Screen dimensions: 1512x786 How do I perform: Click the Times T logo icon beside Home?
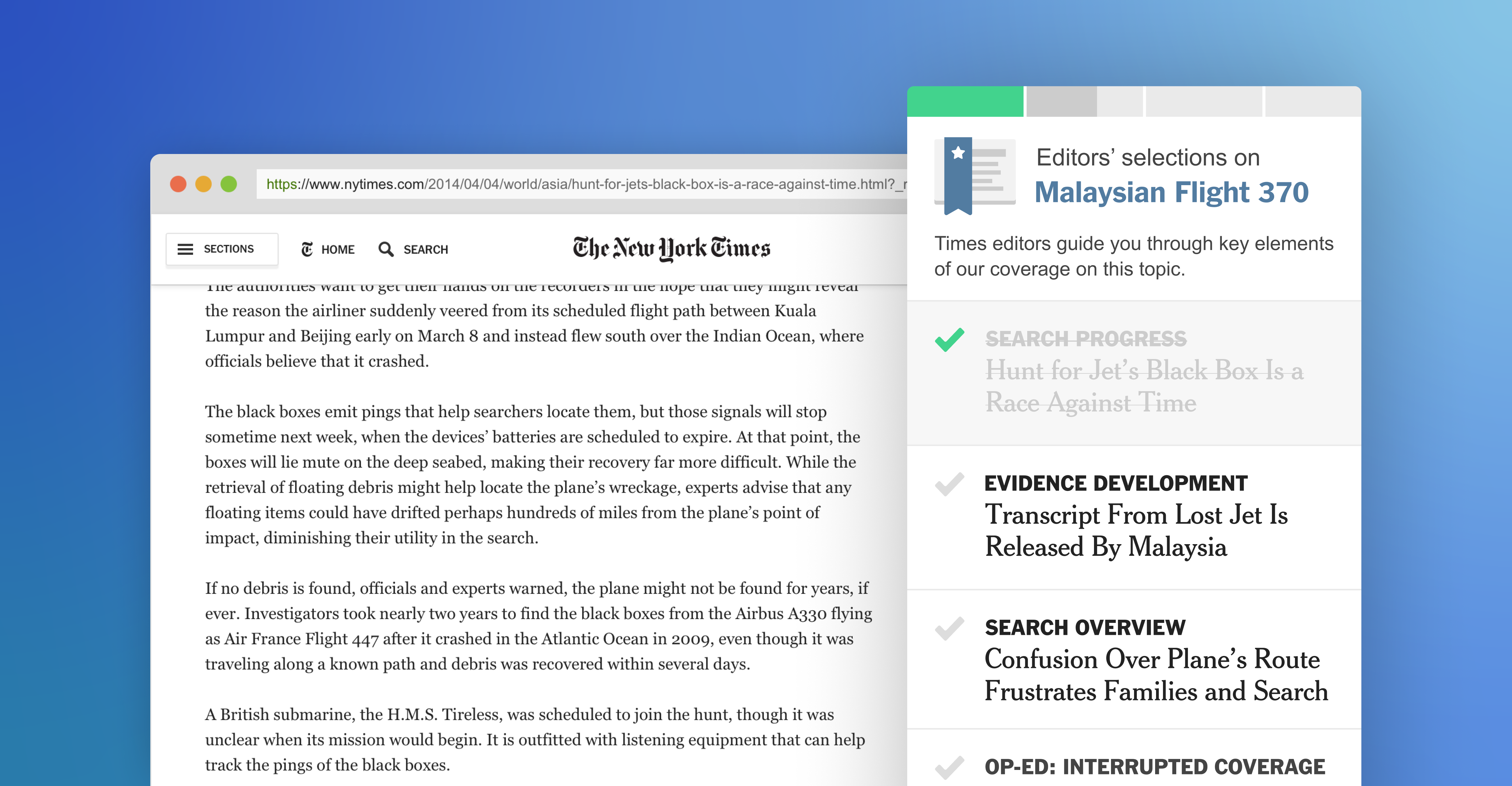pos(307,249)
